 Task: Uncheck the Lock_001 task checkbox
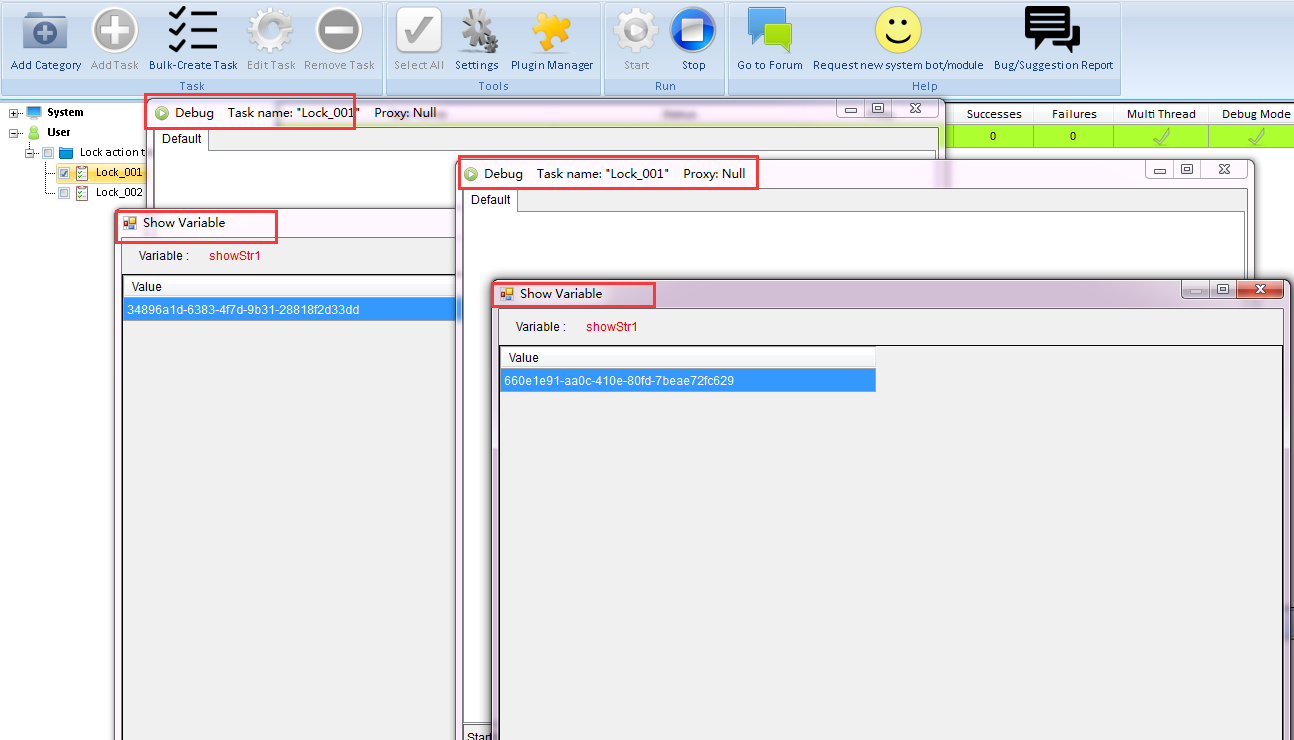pyautogui.click(x=64, y=173)
